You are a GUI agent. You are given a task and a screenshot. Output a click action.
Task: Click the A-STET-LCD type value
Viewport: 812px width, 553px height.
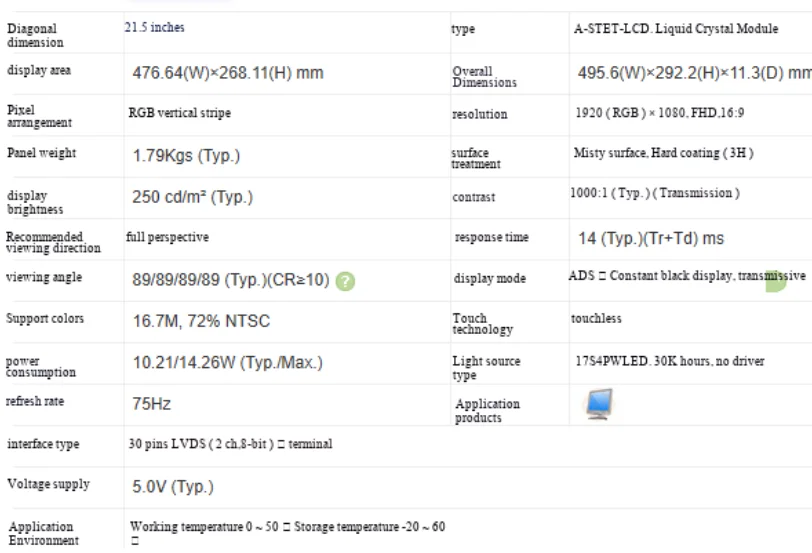tap(676, 29)
